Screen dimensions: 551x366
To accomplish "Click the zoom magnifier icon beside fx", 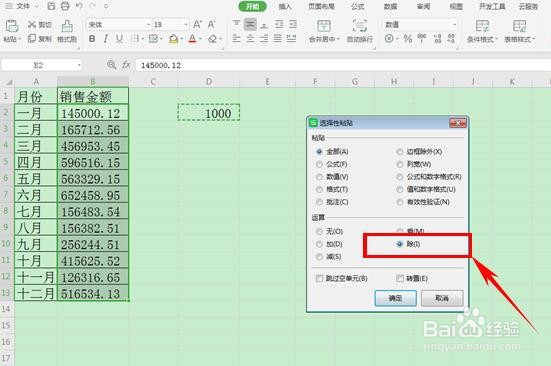I will click(111, 65).
